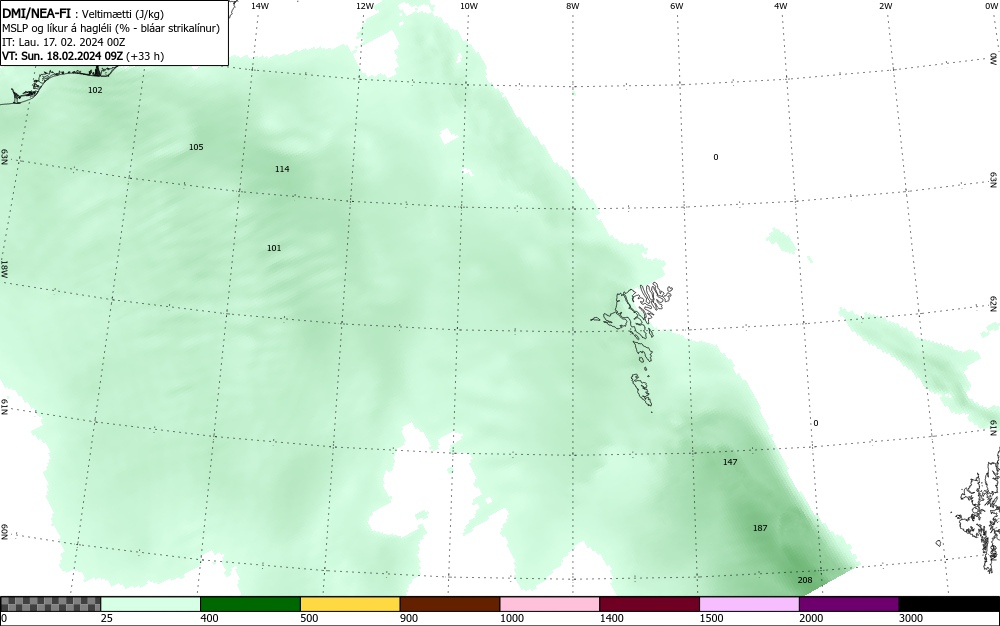The width and height of the screenshot is (1000, 626).
Task: Click the legend tick label 900
Action: 409,618
